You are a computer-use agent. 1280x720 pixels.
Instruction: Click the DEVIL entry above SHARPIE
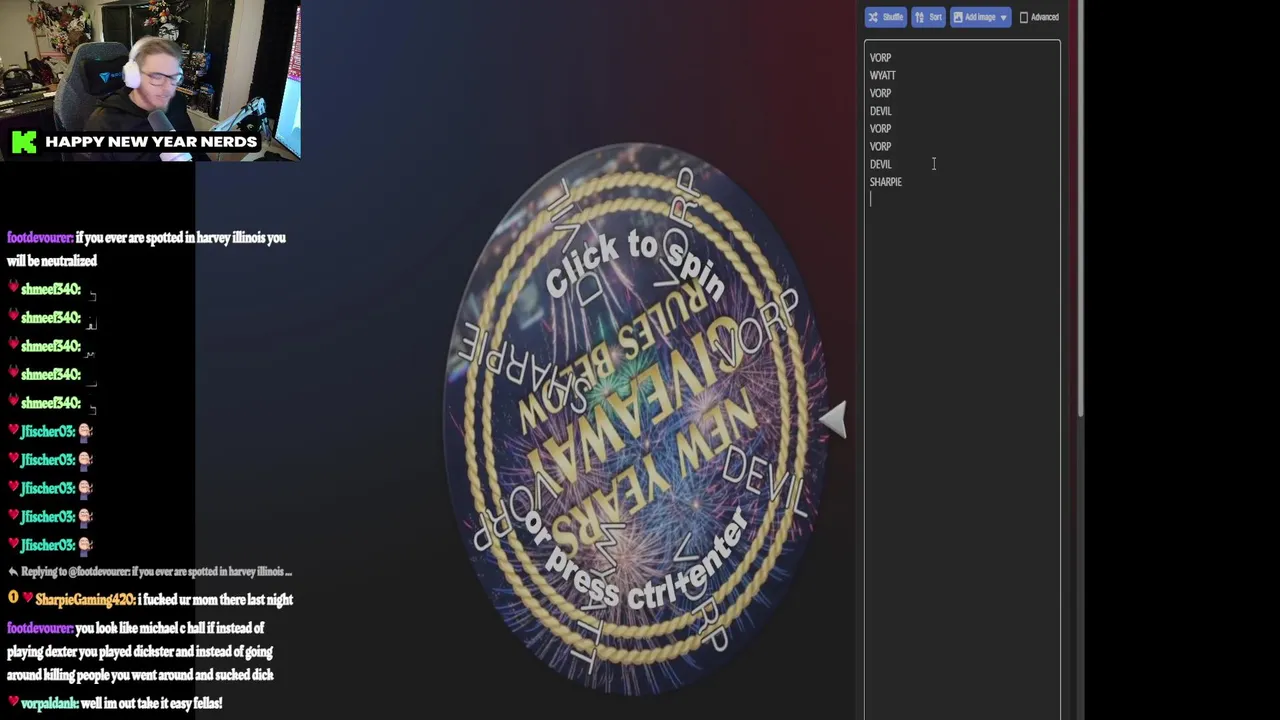880,164
